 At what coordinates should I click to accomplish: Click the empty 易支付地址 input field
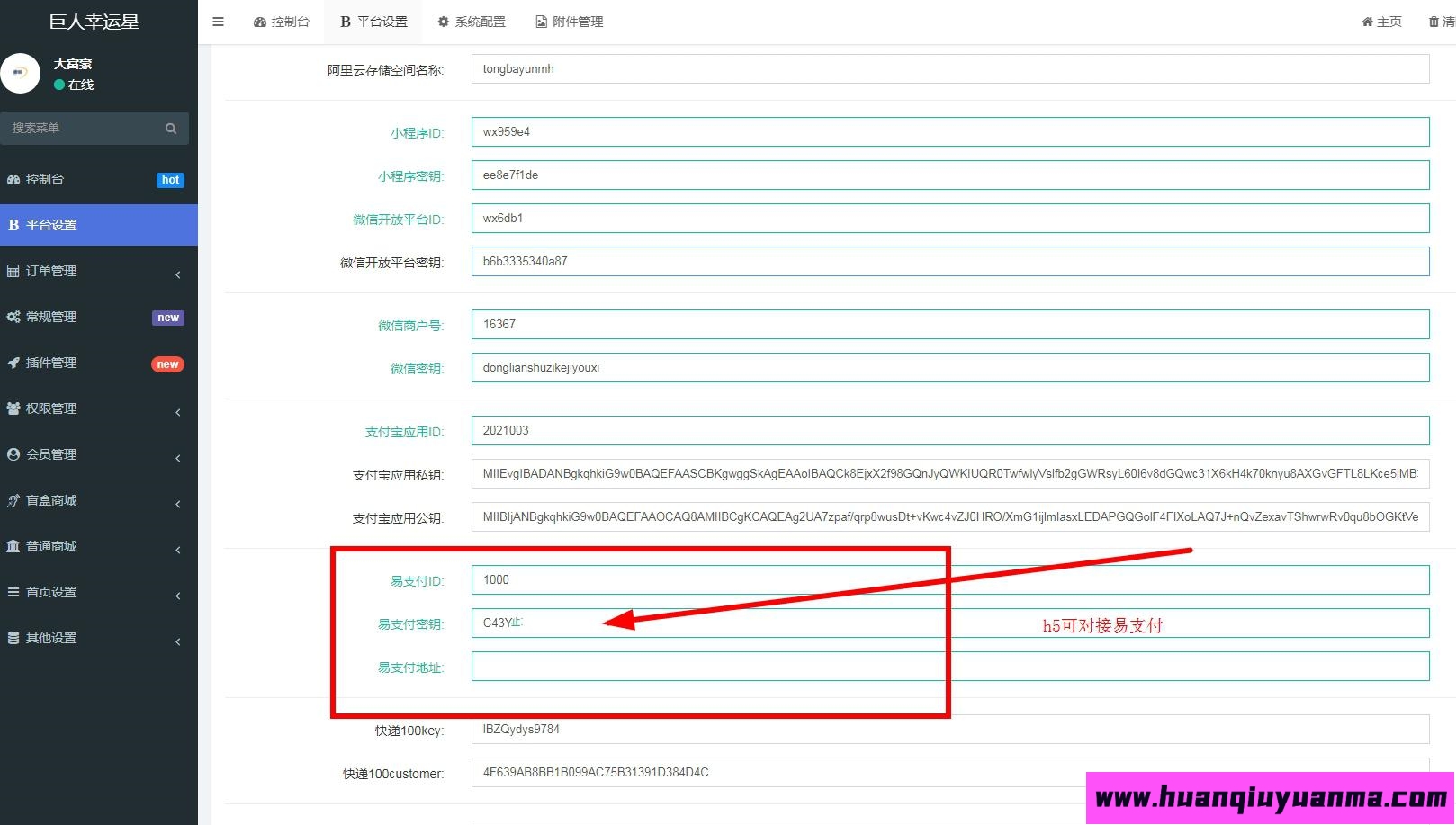950,667
